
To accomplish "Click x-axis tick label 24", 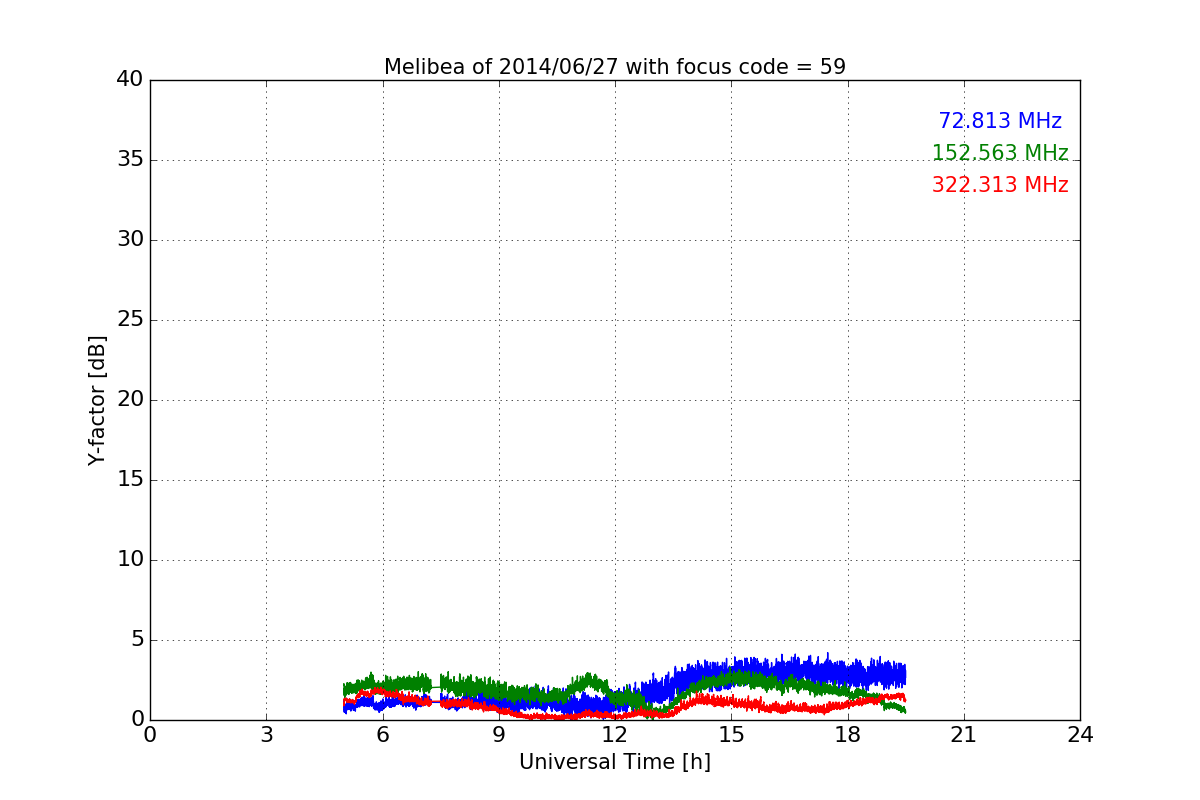I will click(x=1080, y=735).
